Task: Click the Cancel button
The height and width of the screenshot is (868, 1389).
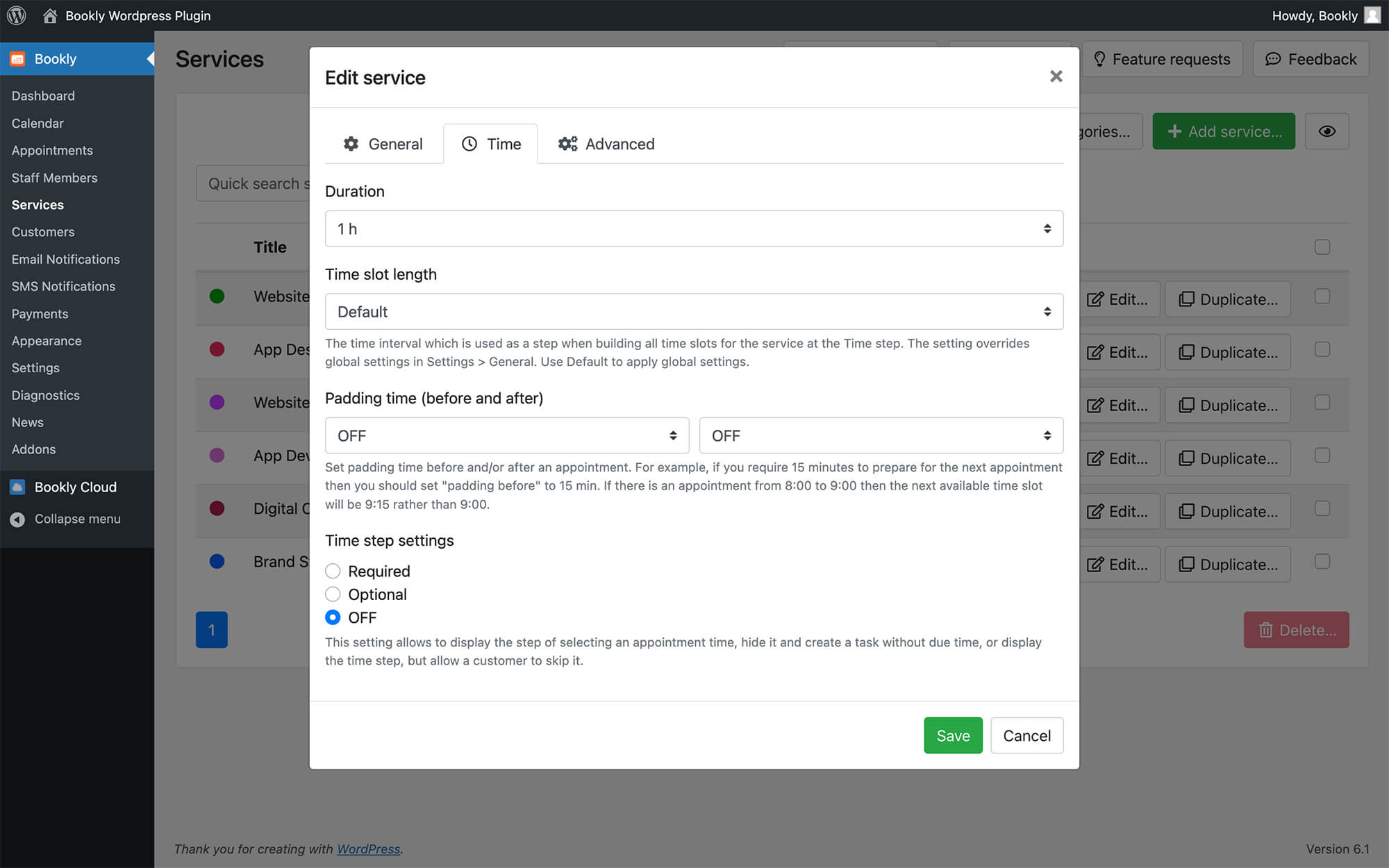Action: (x=1026, y=735)
